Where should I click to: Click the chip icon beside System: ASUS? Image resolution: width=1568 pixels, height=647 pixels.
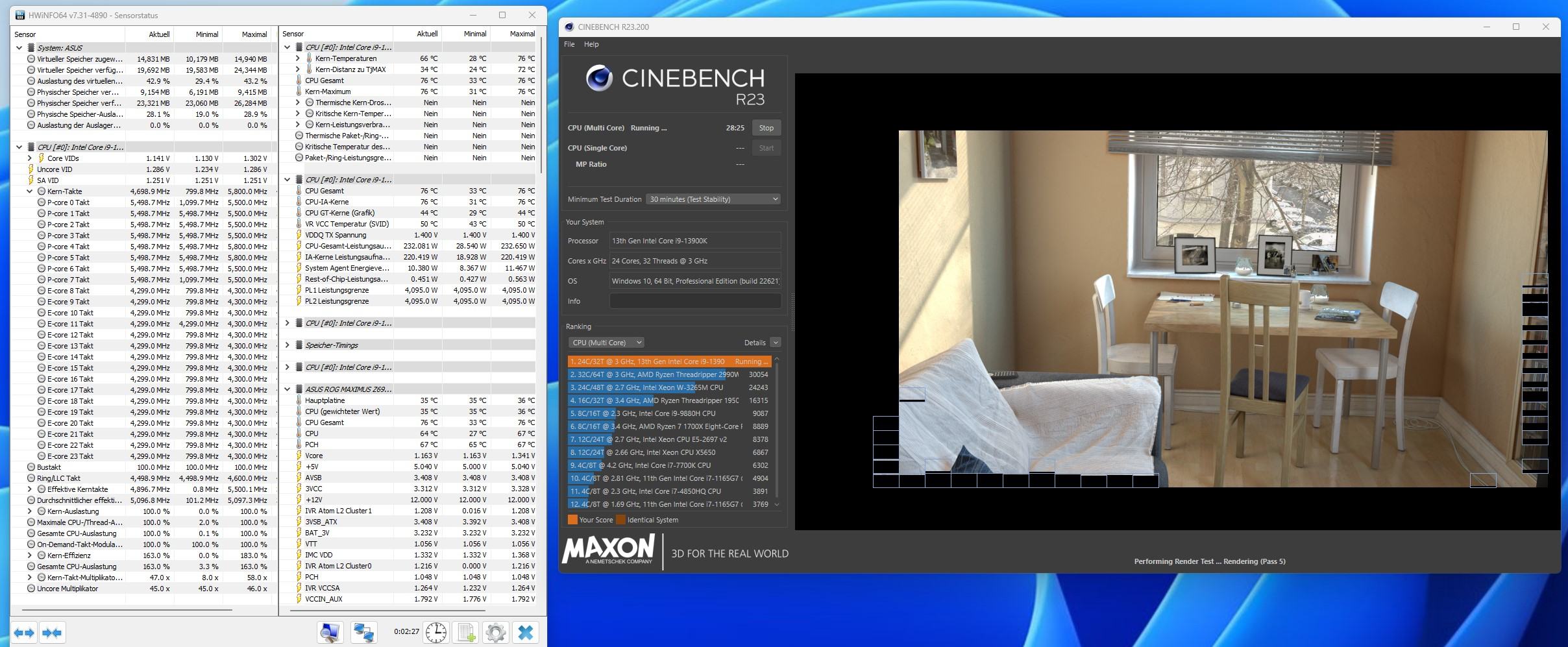31,48
